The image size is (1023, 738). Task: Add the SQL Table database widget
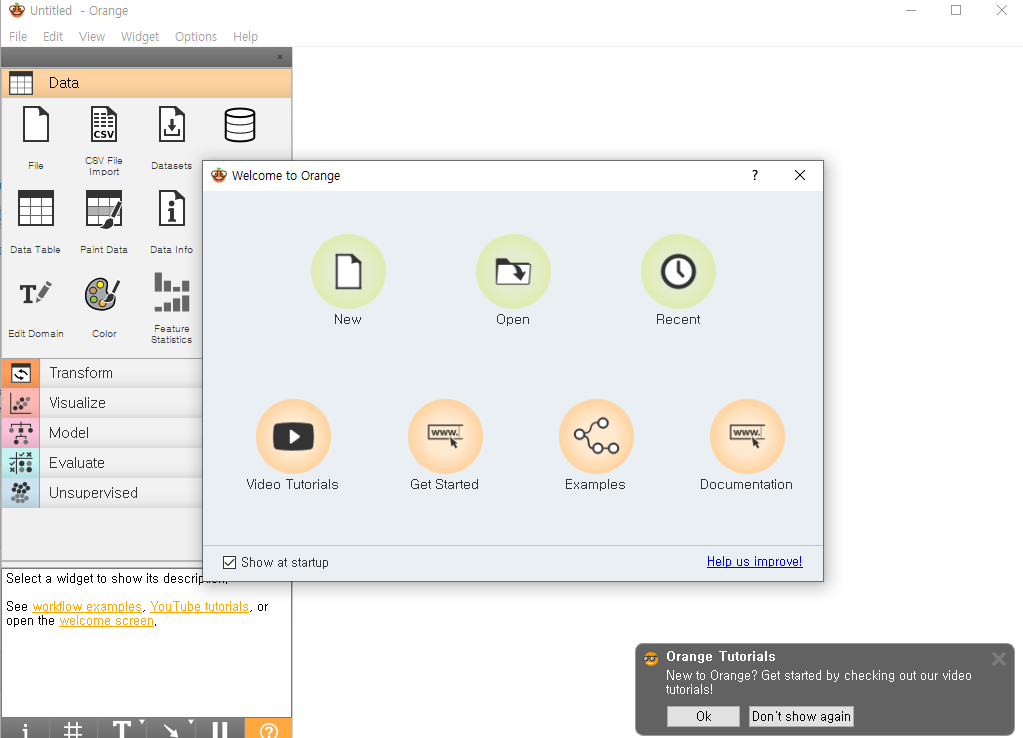tap(239, 125)
